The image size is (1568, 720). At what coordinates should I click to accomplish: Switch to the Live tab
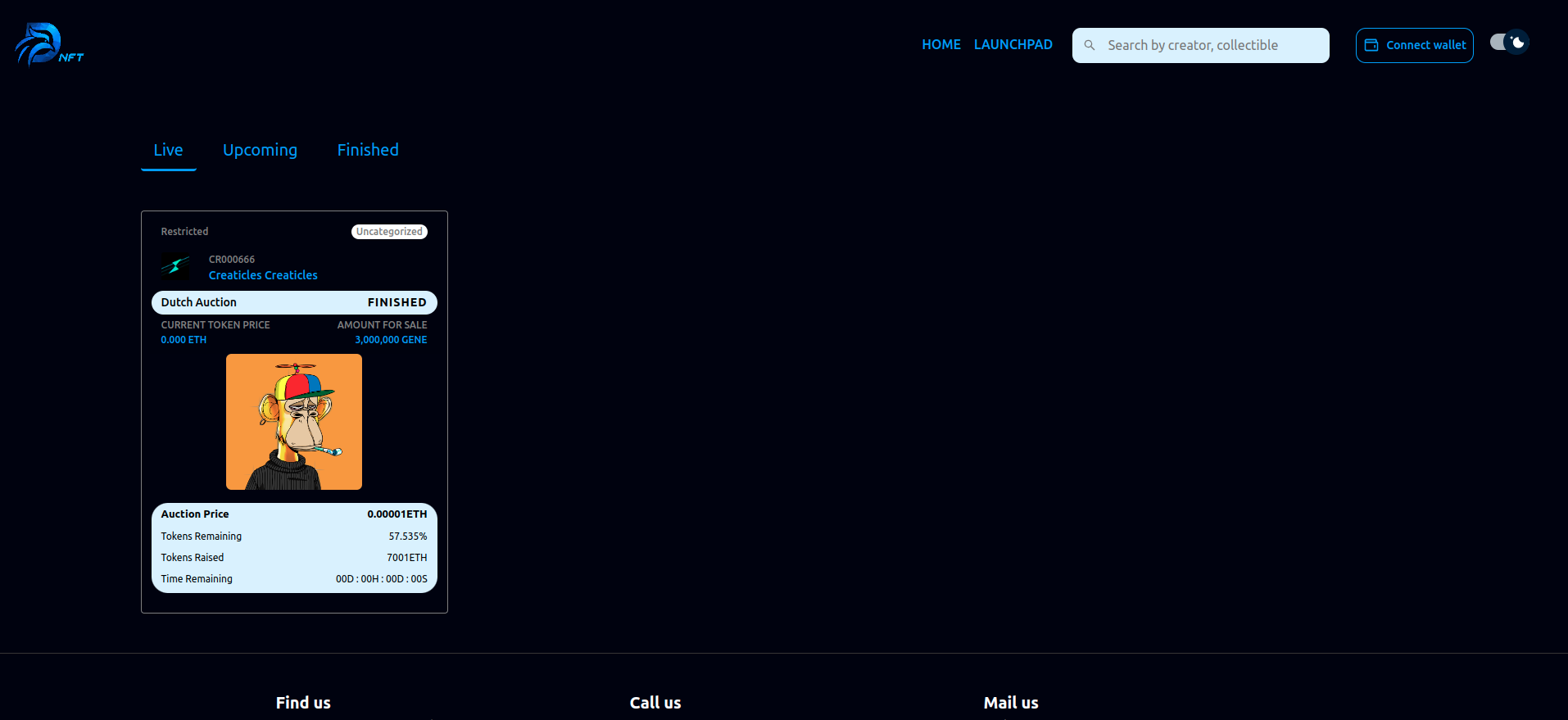[168, 150]
